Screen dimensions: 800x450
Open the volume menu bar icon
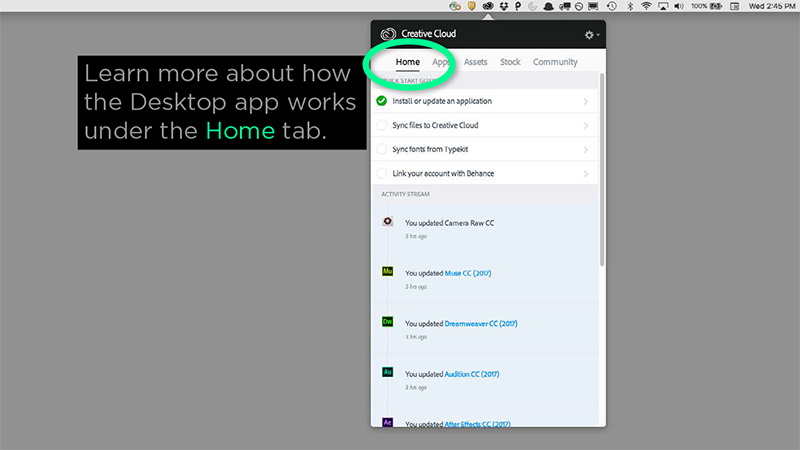pyautogui.click(x=679, y=6)
